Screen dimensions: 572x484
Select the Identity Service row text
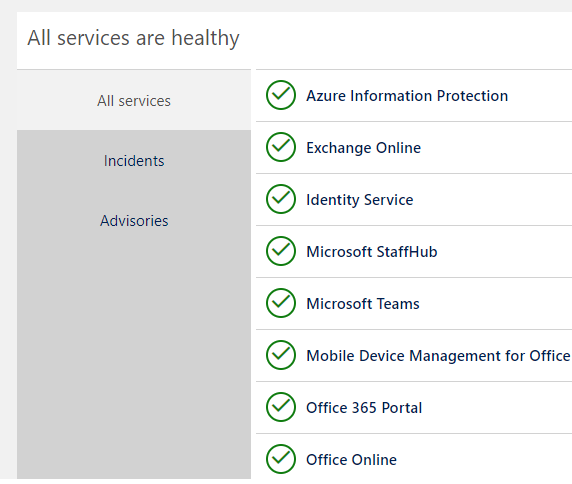[360, 200]
